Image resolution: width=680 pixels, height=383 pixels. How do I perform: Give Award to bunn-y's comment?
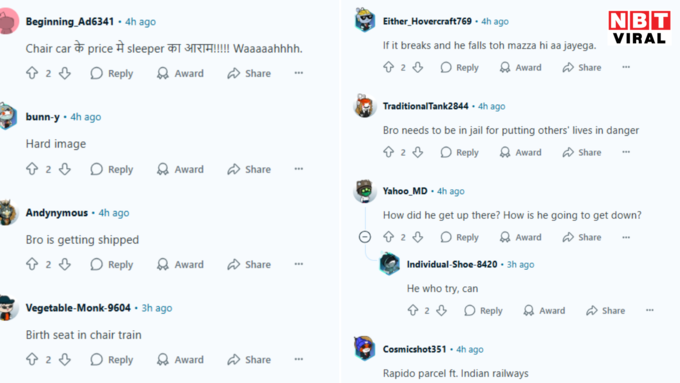(x=180, y=169)
